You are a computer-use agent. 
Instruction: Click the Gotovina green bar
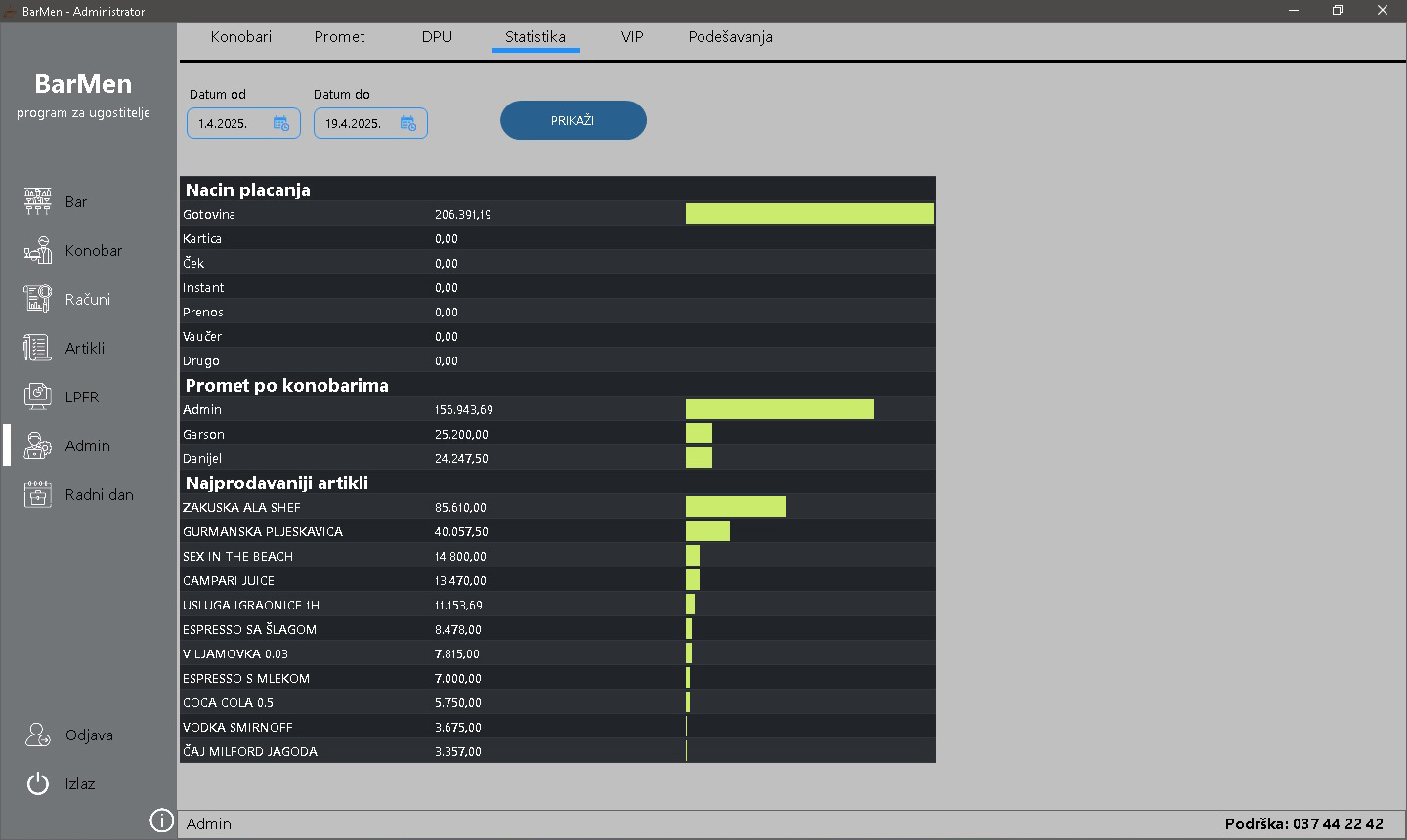point(809,214)
